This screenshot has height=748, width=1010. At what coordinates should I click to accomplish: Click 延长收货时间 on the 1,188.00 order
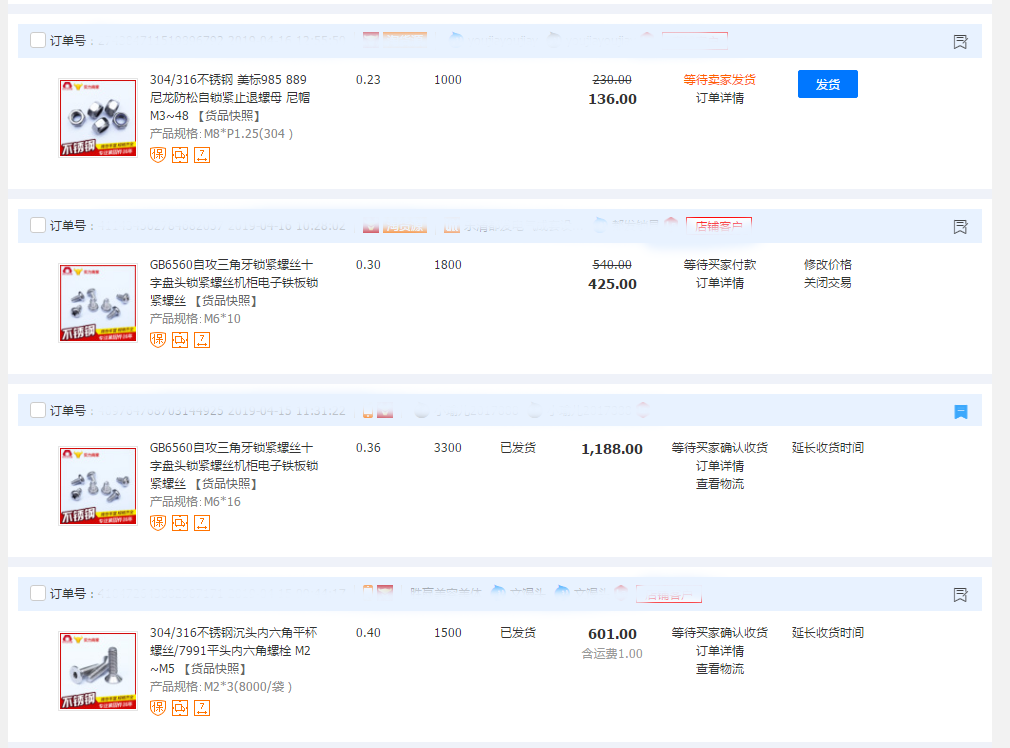point(827,448)
